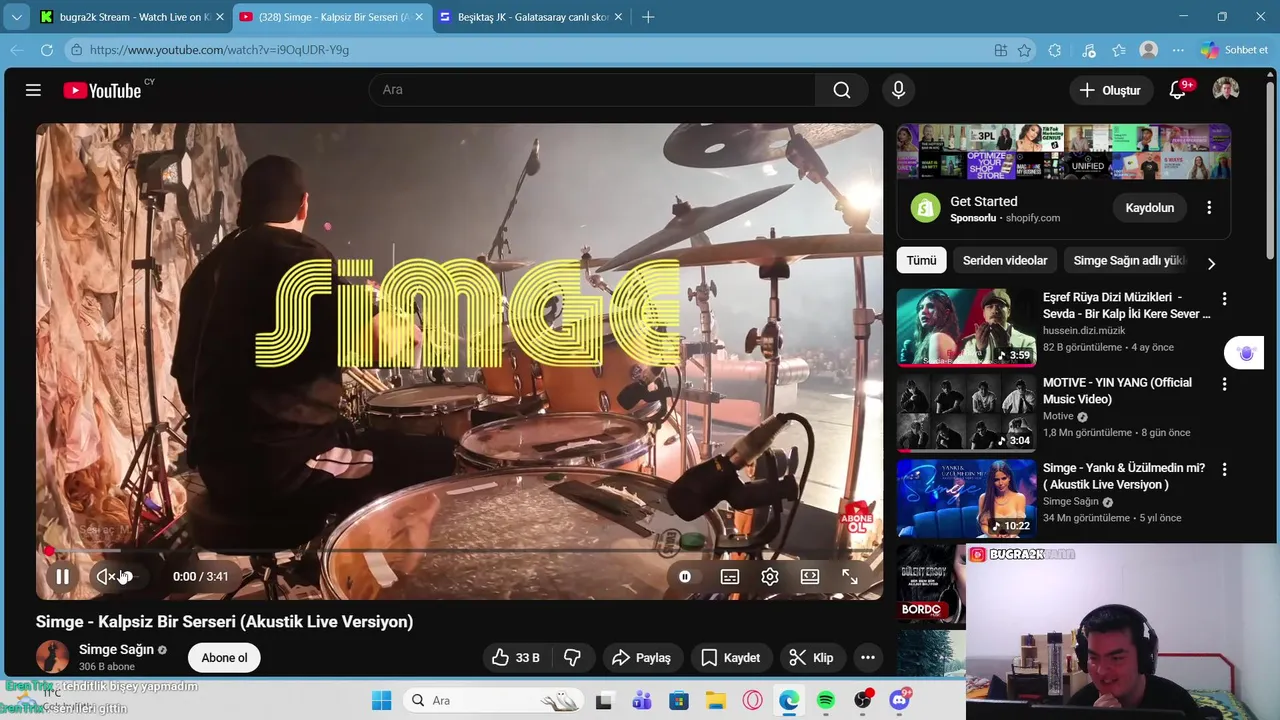1280x720 pixels.
Task: Open more actions under the video
Action: click(868, 658)
